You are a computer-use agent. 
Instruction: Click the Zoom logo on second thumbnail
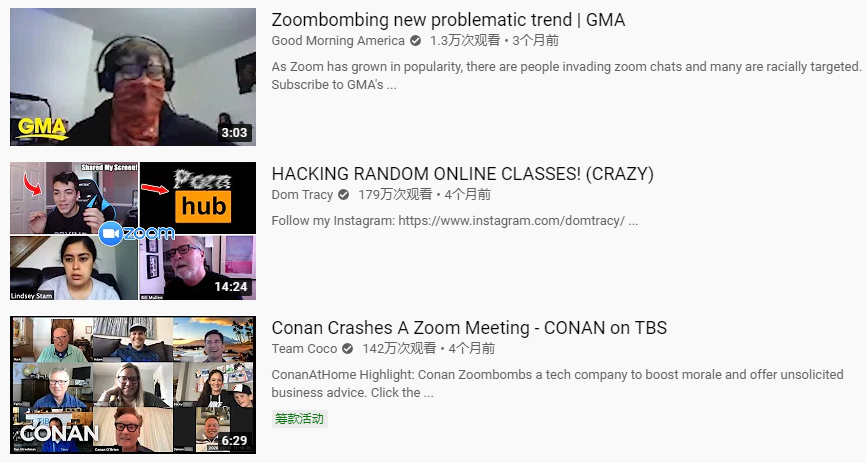(137, 233)
